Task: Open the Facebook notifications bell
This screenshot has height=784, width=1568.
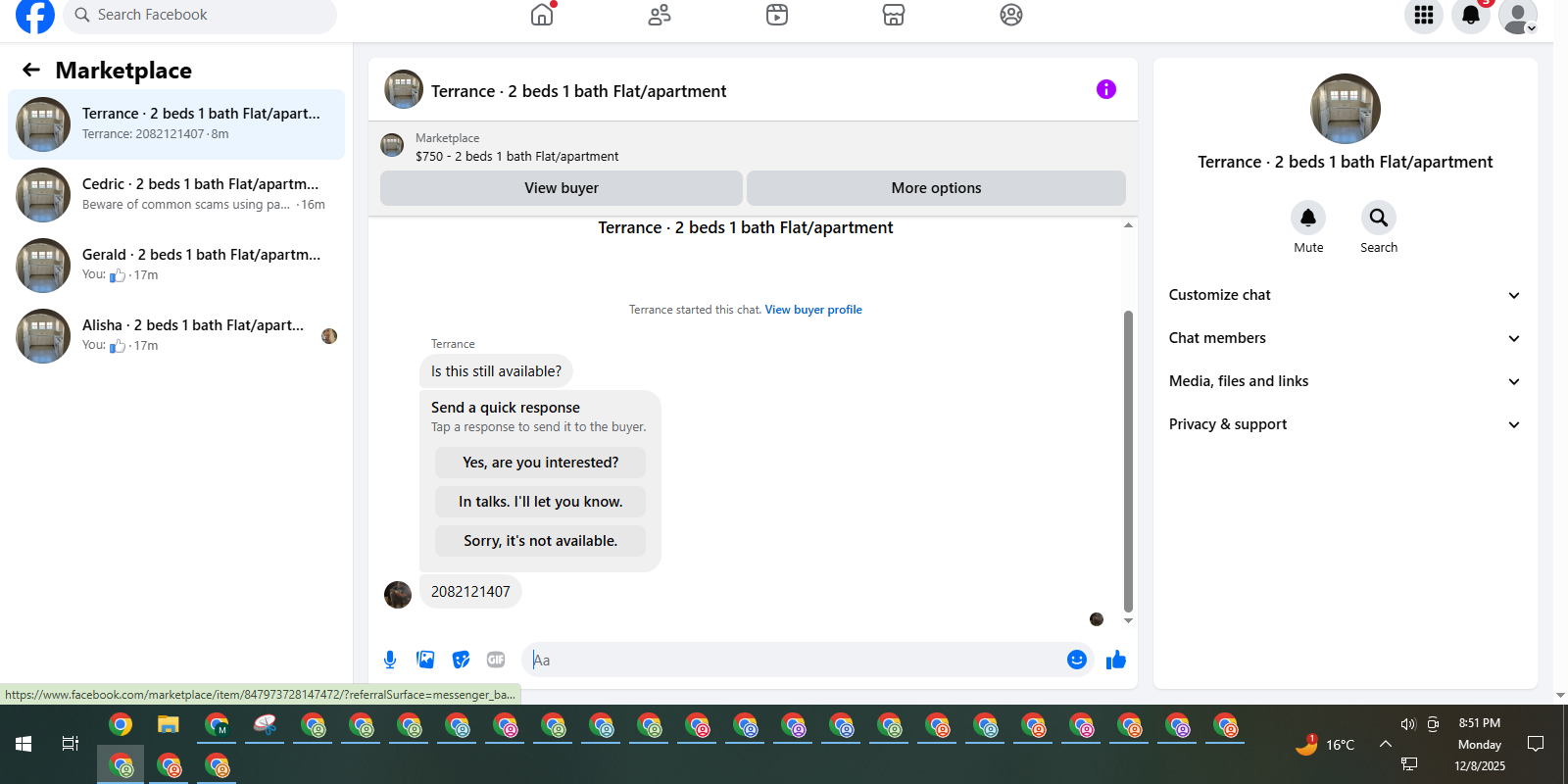Action: (x=1471, y=15)
